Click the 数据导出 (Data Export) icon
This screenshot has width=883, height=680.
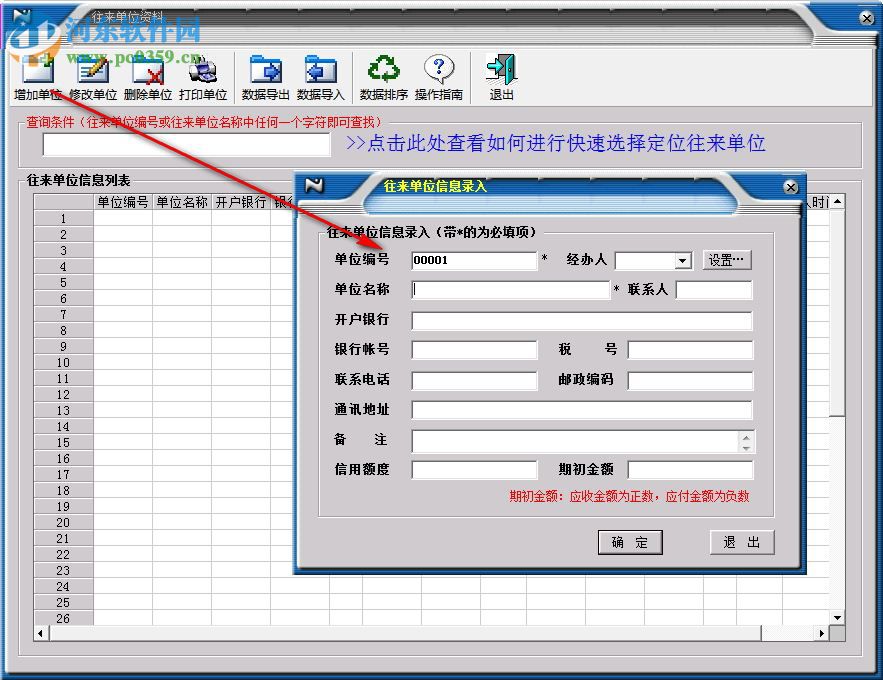268,75
